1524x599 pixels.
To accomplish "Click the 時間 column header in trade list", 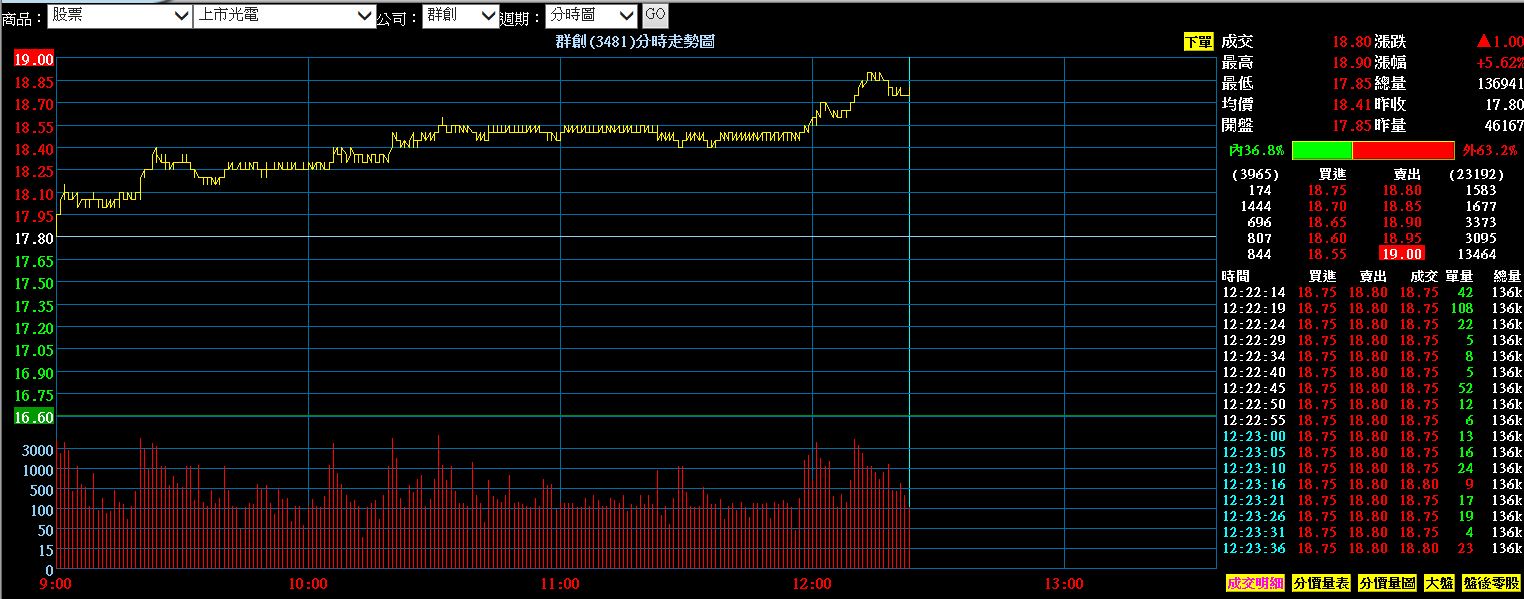I will coord(1236,275).
